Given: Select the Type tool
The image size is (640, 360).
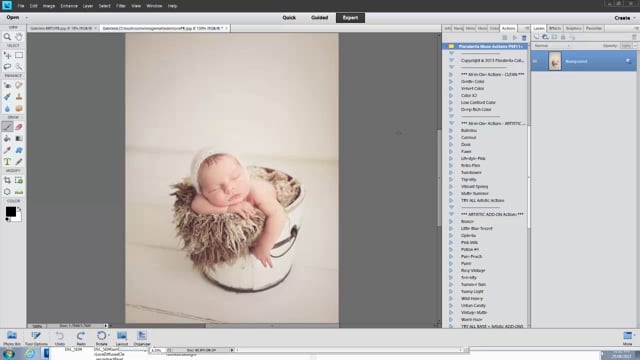Looking at the screenshot, I should pyautogui.click(x=7, y=162).
